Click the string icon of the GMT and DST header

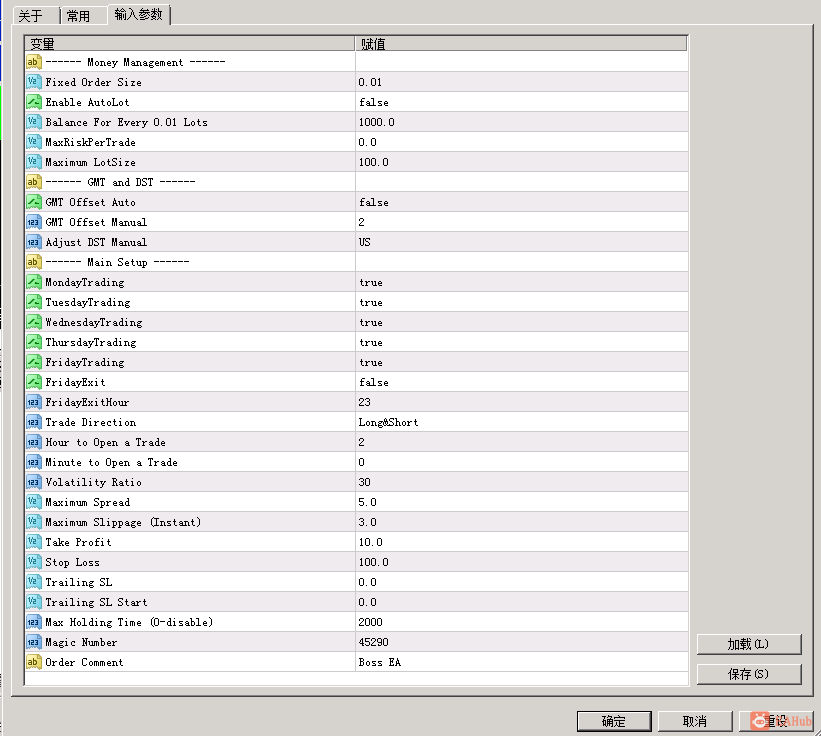tap(34, 182)
